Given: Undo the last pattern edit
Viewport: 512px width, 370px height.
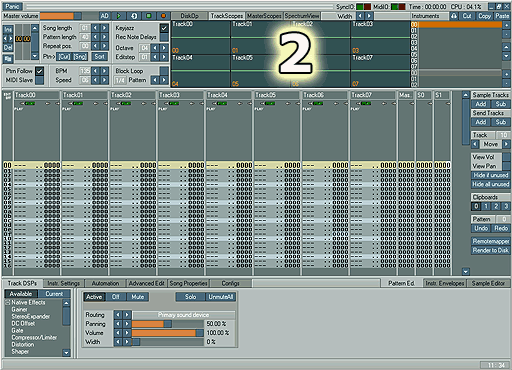Looking at the screenshot, I should pyautogui.click(x=481, y=228).
